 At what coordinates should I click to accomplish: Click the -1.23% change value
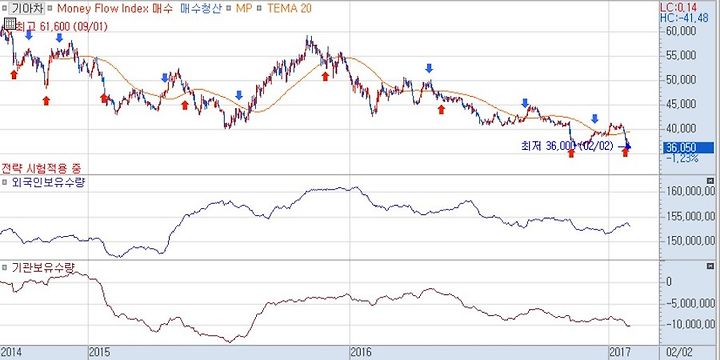coord(682,158)
